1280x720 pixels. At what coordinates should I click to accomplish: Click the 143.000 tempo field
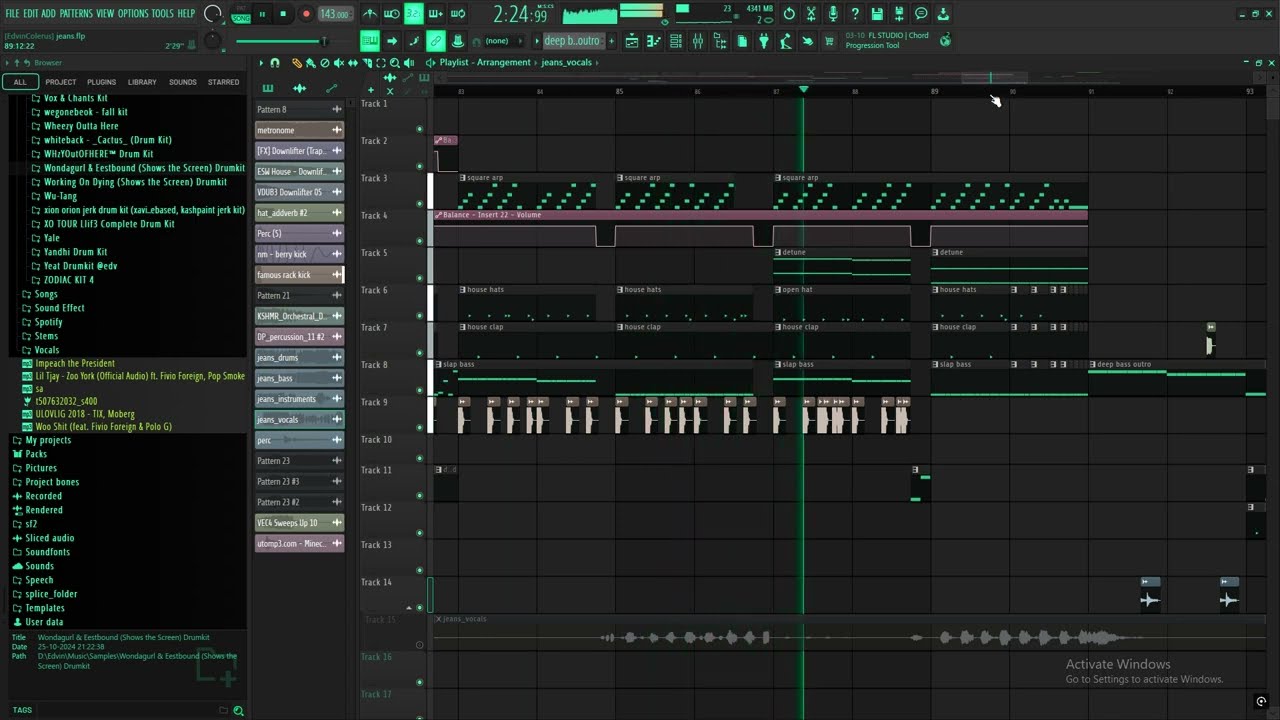pyautogui.click(x=335, y=14)
